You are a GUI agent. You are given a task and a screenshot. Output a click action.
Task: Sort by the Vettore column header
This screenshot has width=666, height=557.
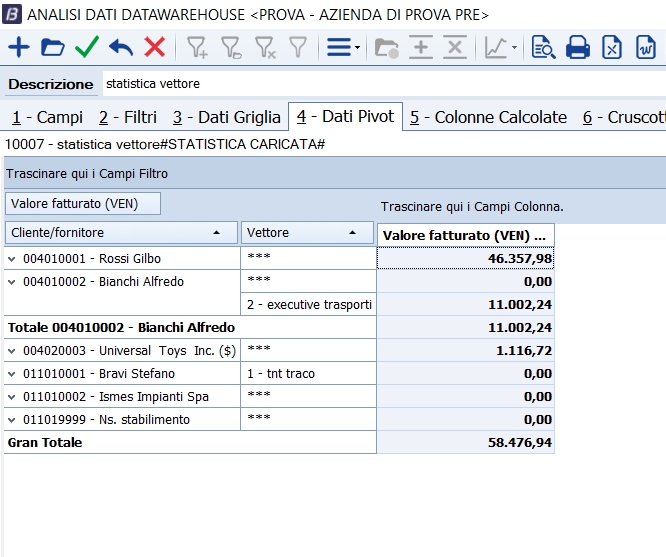coord(308,233)
